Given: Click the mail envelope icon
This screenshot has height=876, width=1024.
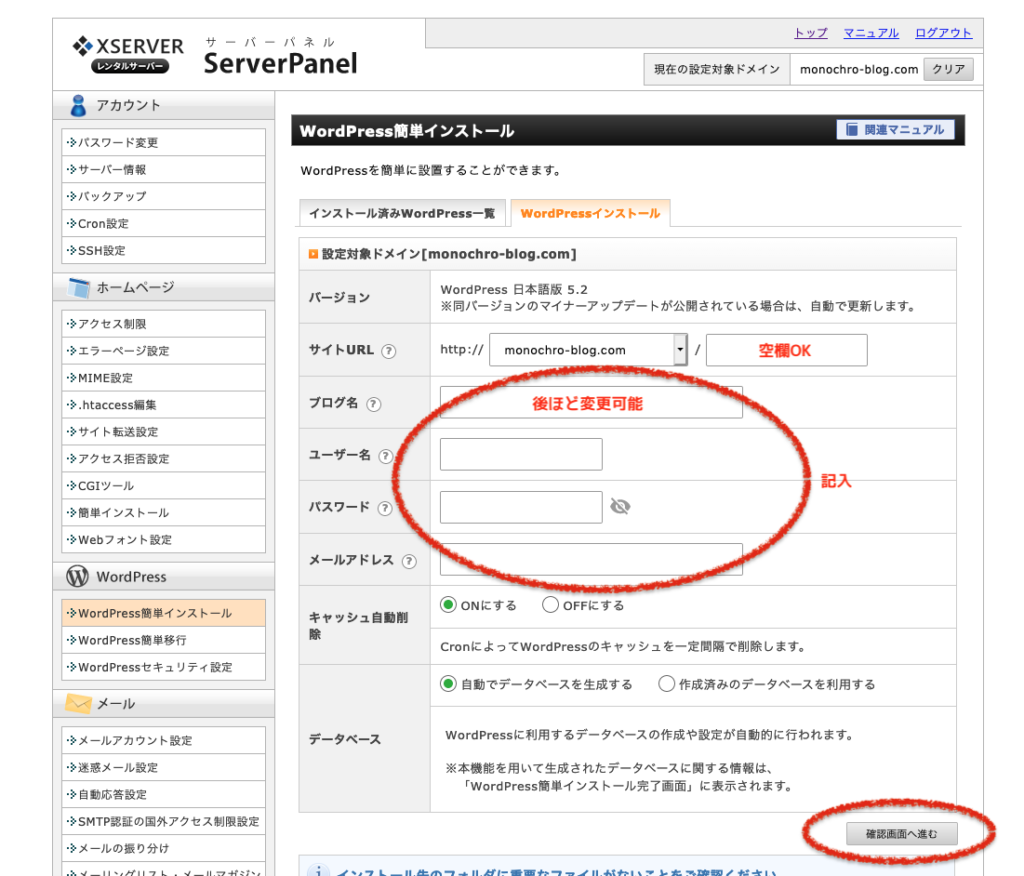Looking at the screenshot, I should click(78, 704).
